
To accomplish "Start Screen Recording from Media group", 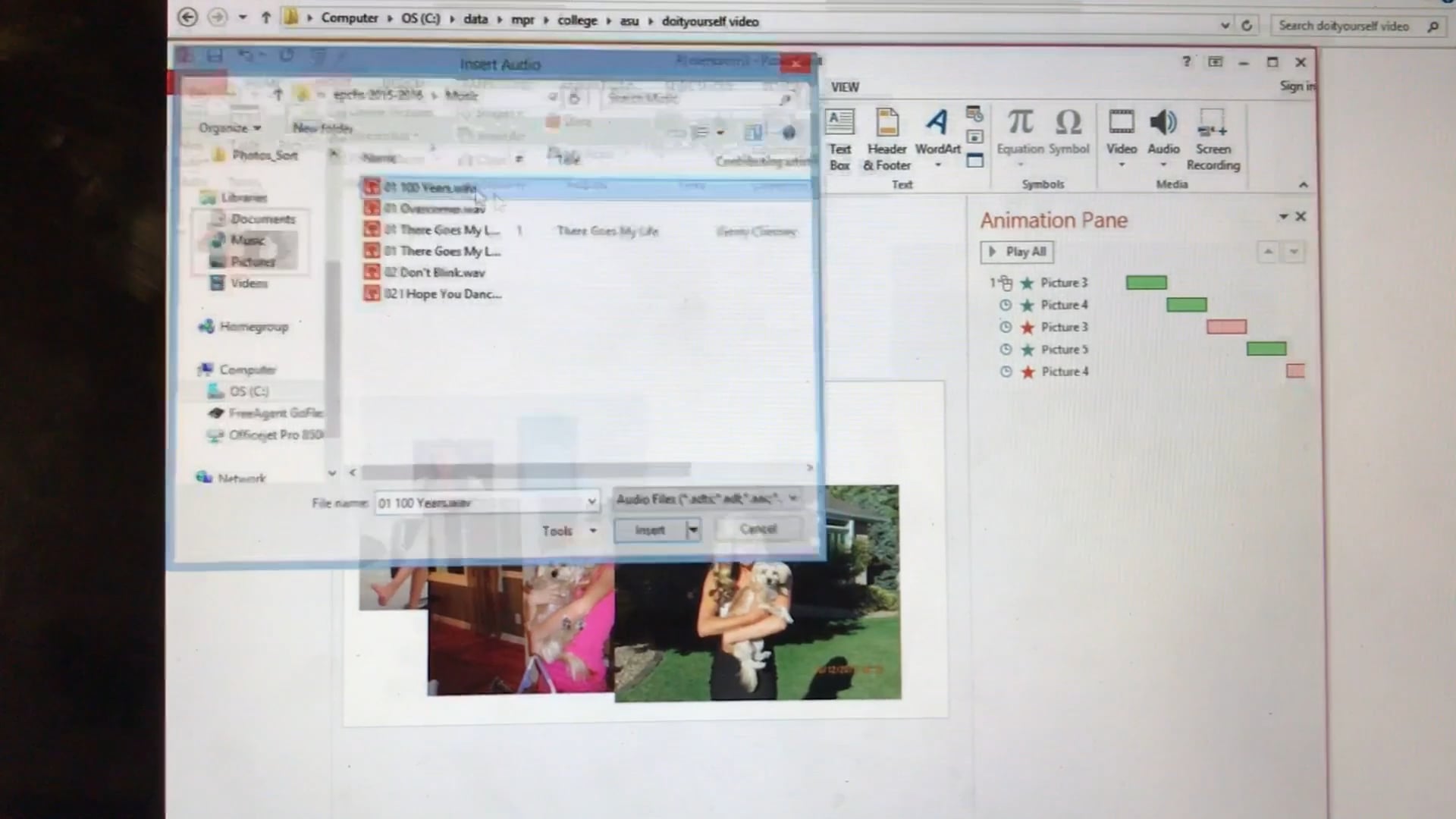I will (1213, 140).
